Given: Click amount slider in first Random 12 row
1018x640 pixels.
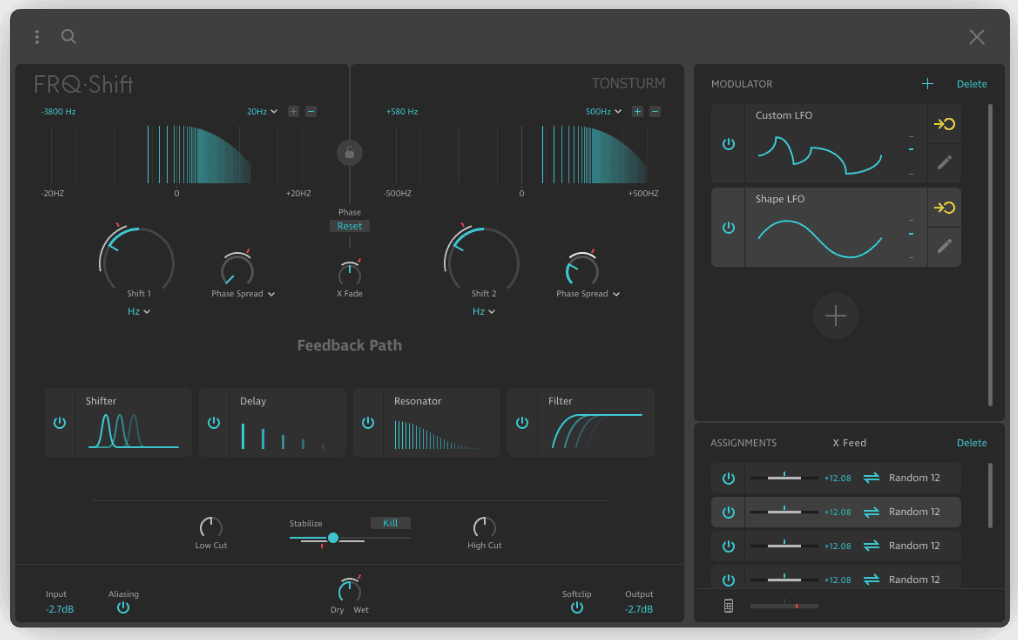Looking at the screenshot, I should click(x=784, y=478).
